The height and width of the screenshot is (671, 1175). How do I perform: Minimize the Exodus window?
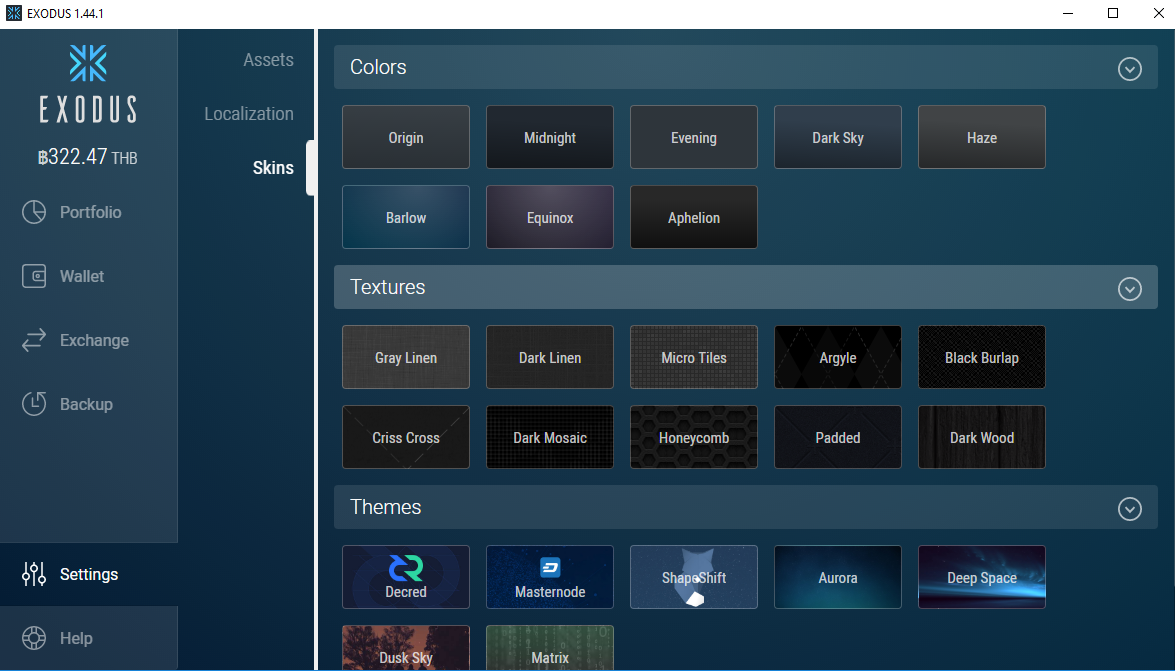(x=1068, y=13)
